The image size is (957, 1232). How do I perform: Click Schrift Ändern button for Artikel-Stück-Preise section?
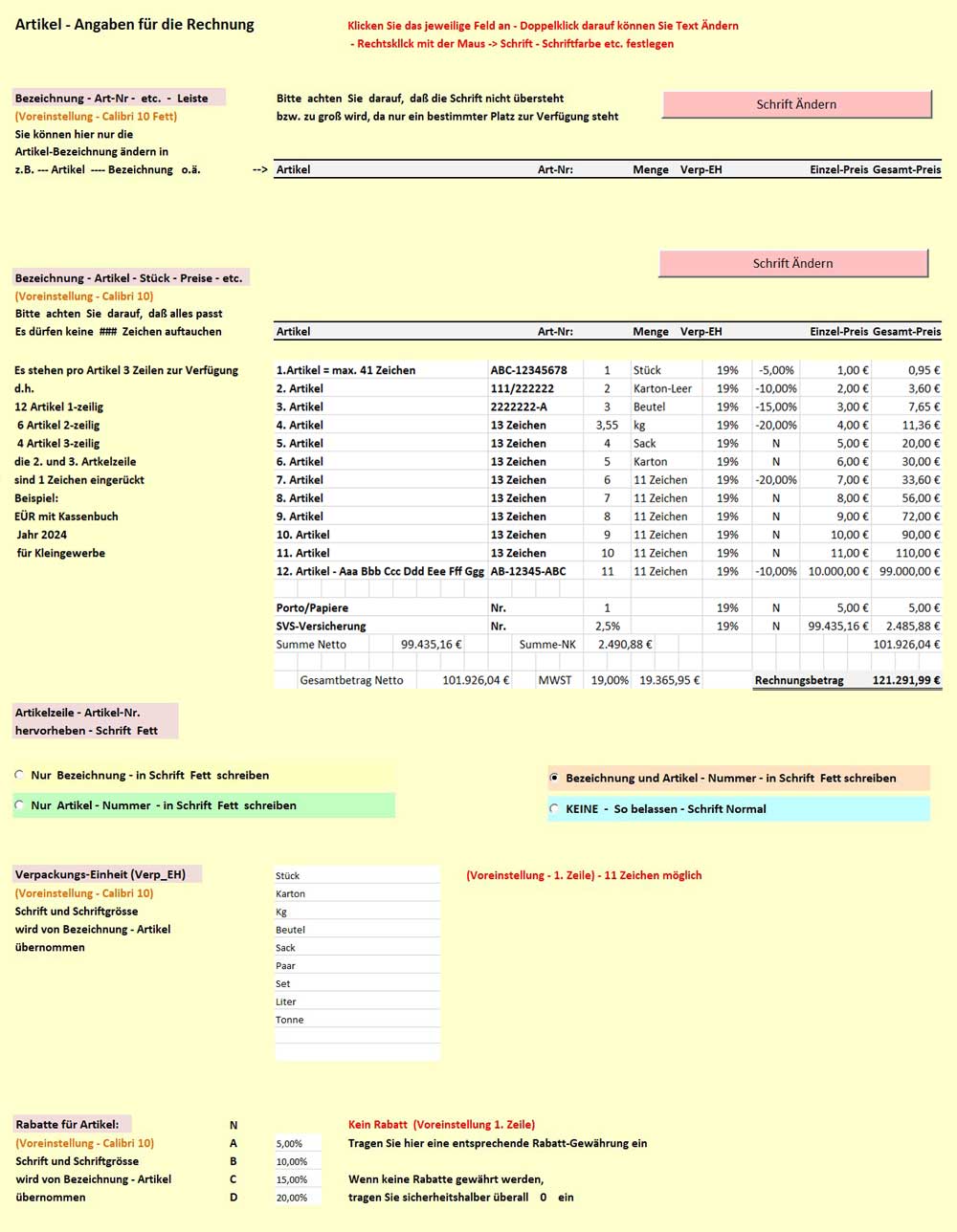pos(792,263)
